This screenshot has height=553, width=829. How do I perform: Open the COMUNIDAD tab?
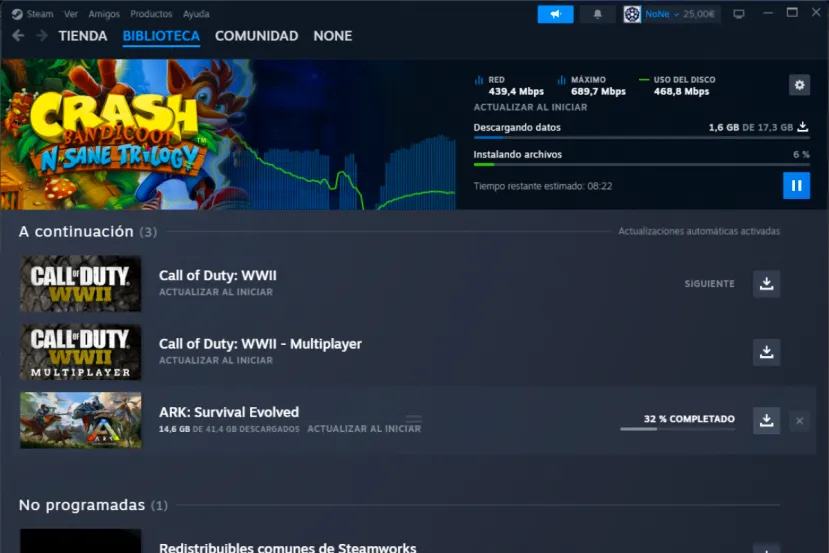[x=256, y=36]
